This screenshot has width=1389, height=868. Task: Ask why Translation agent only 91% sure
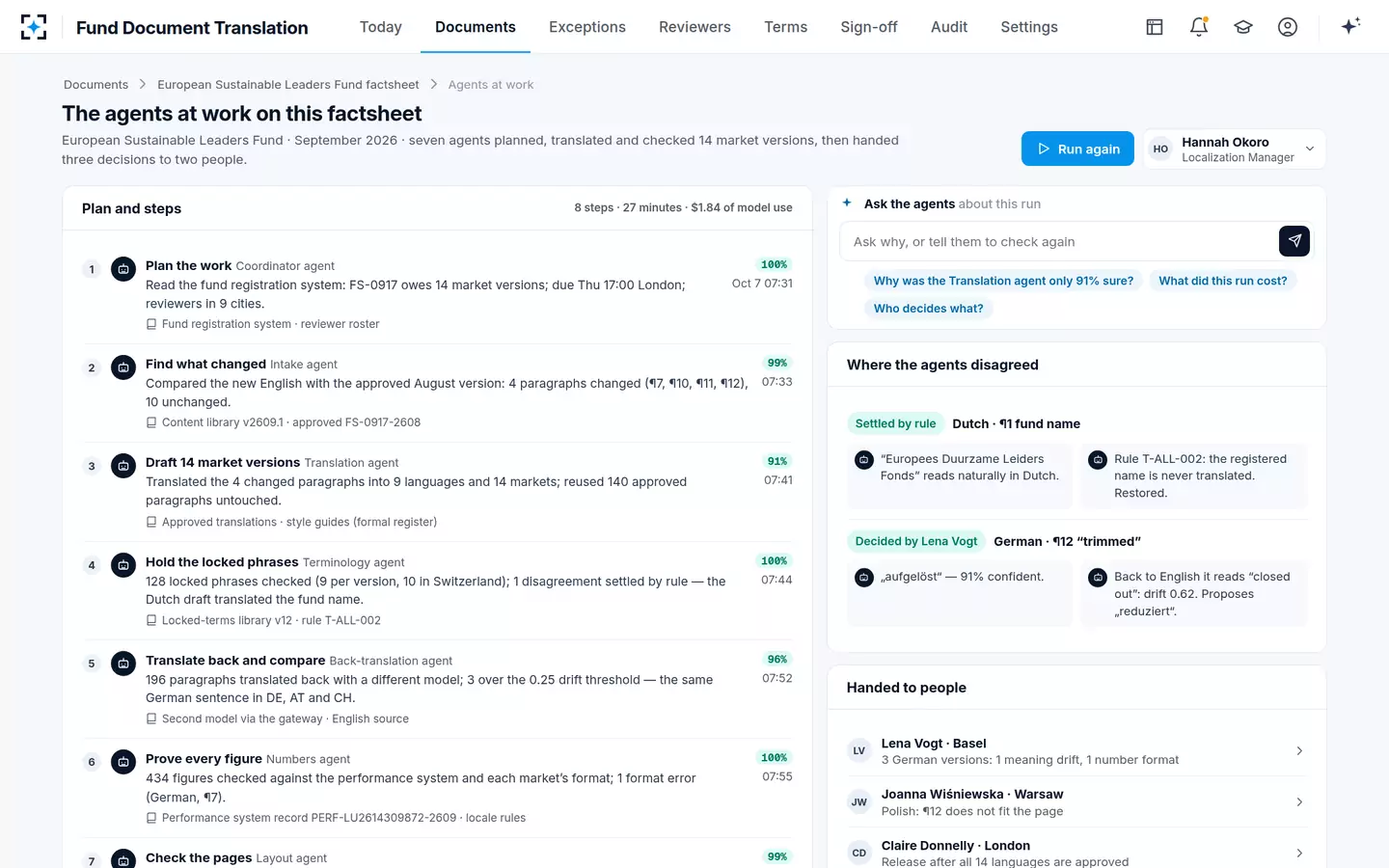coord(1003,281)
